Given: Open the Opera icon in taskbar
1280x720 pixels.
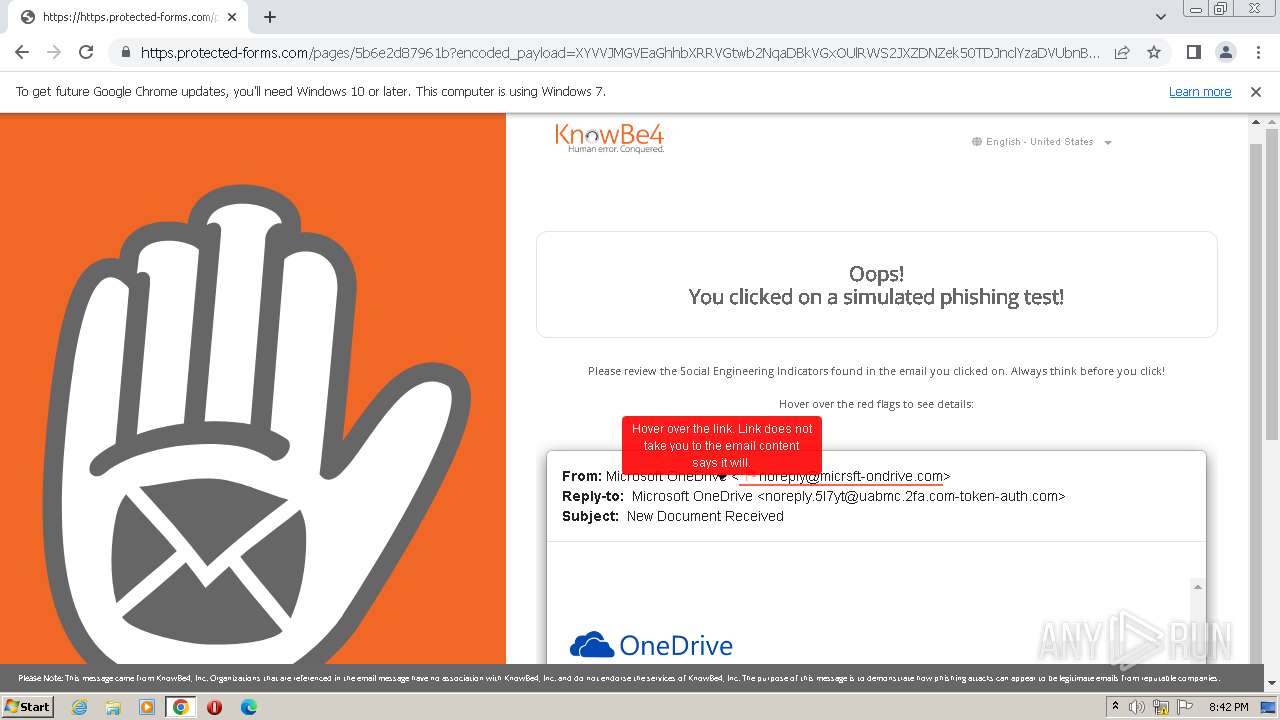Looking at the screenshot, I should [x=215, y=707].
